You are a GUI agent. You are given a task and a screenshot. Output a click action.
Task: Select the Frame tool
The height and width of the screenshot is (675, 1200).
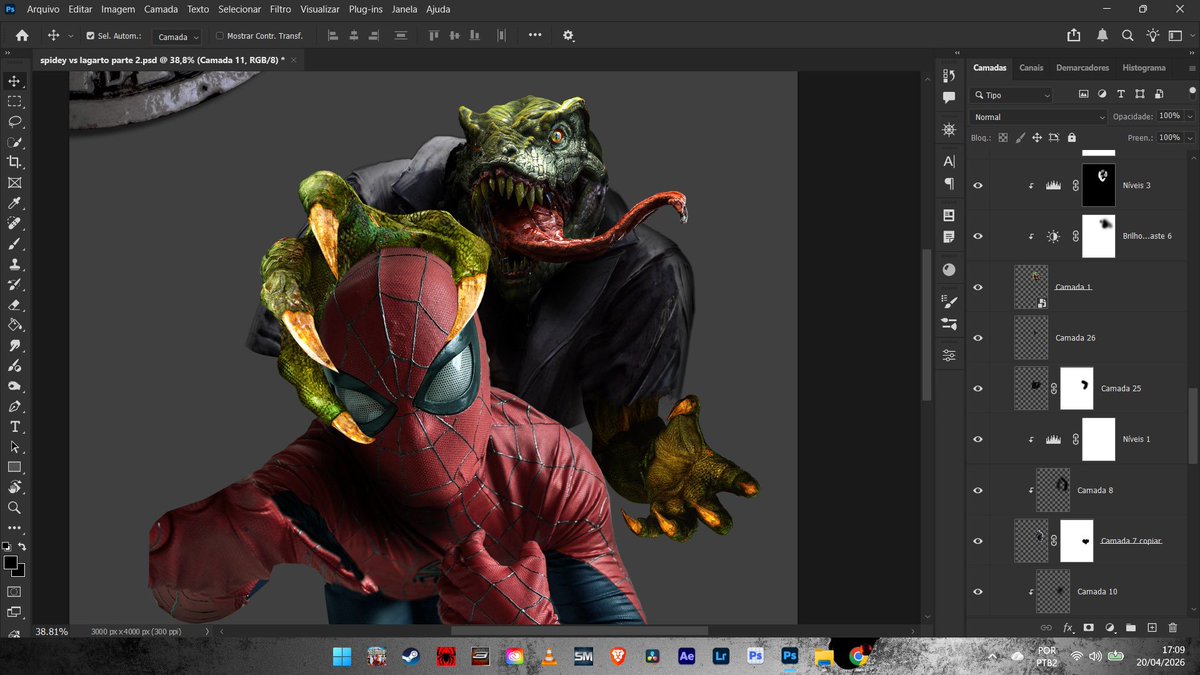point(14,183)
